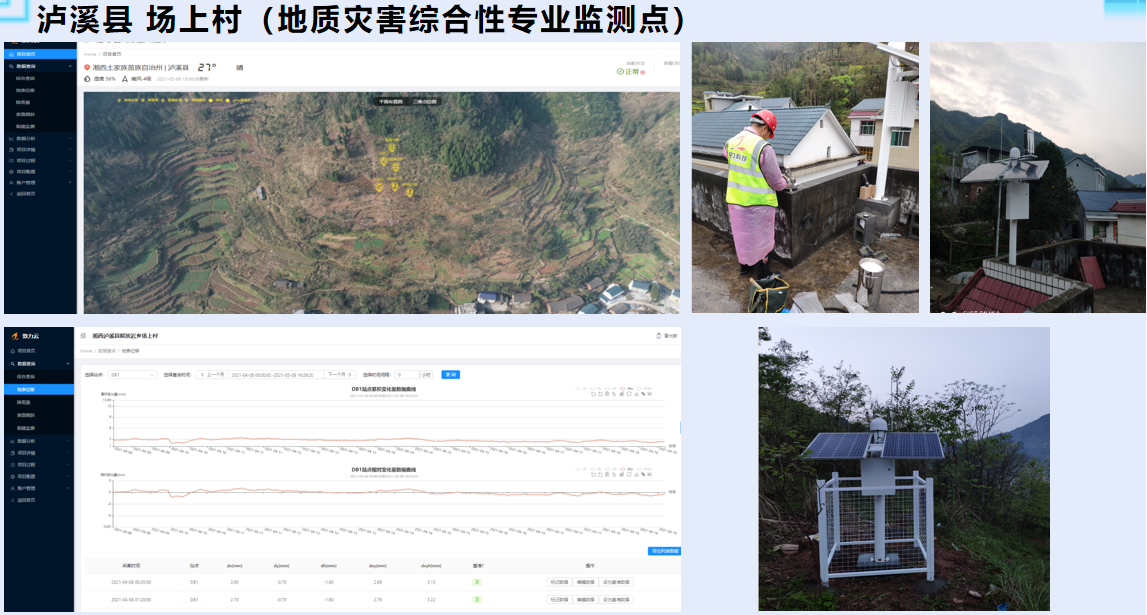The image size is (1147, 615).
Task: Select 地表位移 in the lower sidebar
Action: click(27, 389)
